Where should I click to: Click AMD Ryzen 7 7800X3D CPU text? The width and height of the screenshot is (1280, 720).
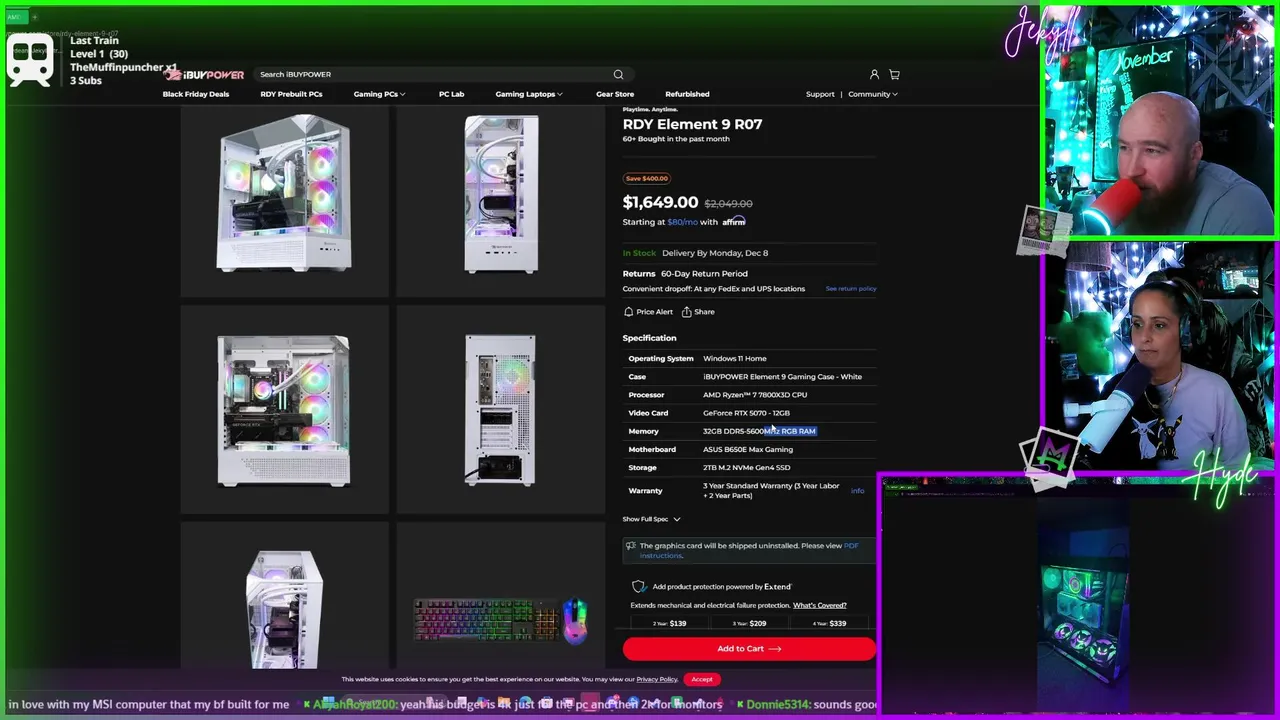pos(755,395)
